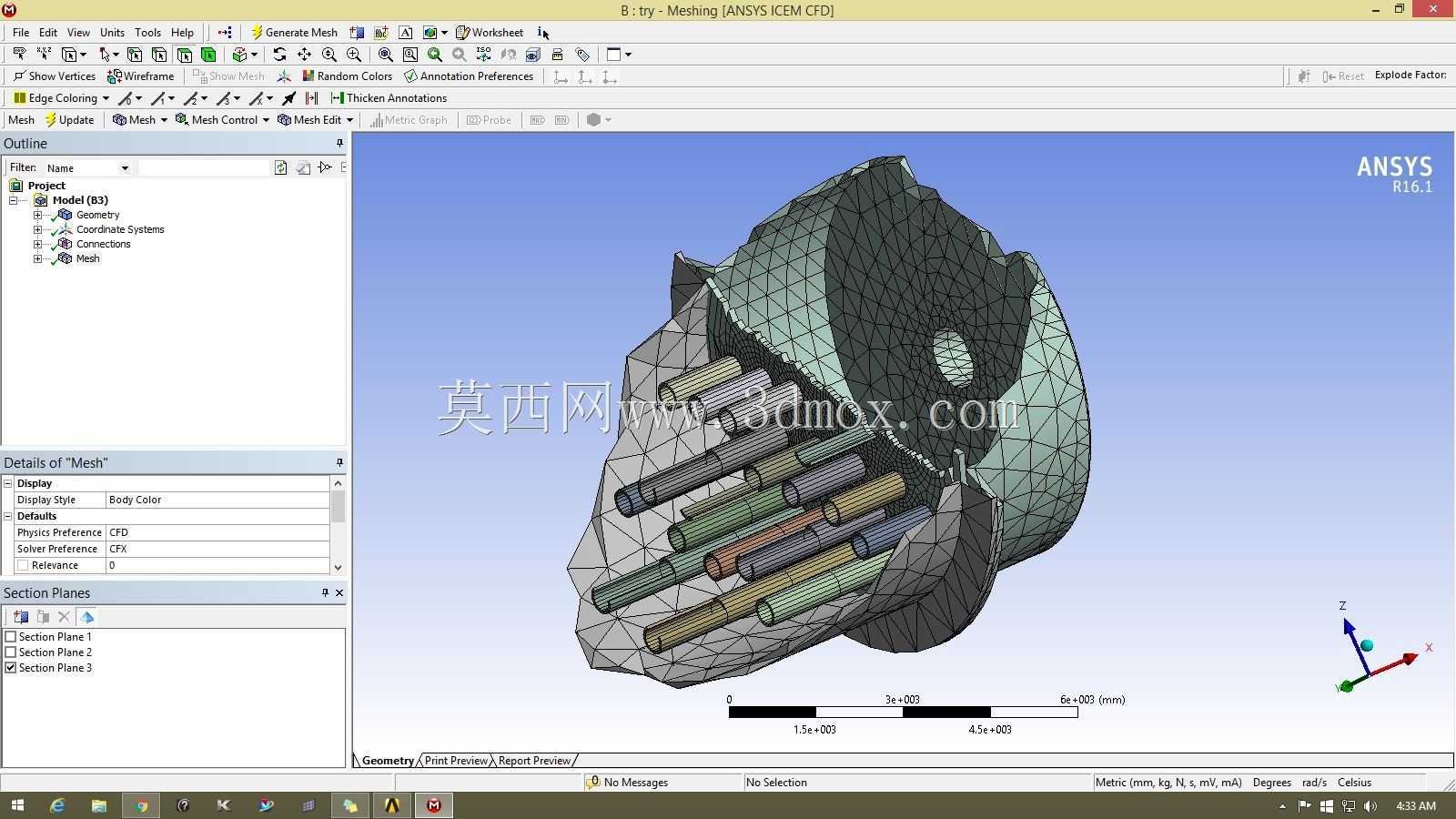The width and height of the screenshot is (1456, 819).
Task: Toggle Show Vertices
Action: click(54, 76)
